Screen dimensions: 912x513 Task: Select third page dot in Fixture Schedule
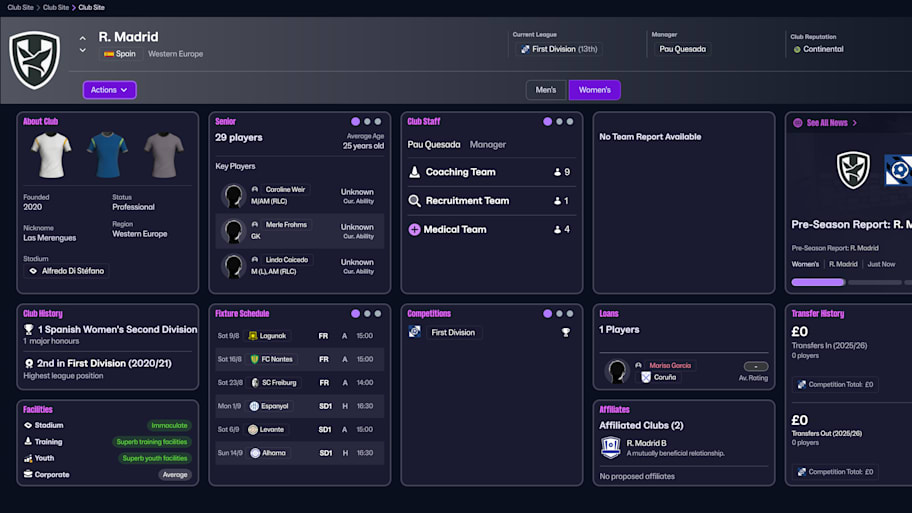(x=378, y=314)
